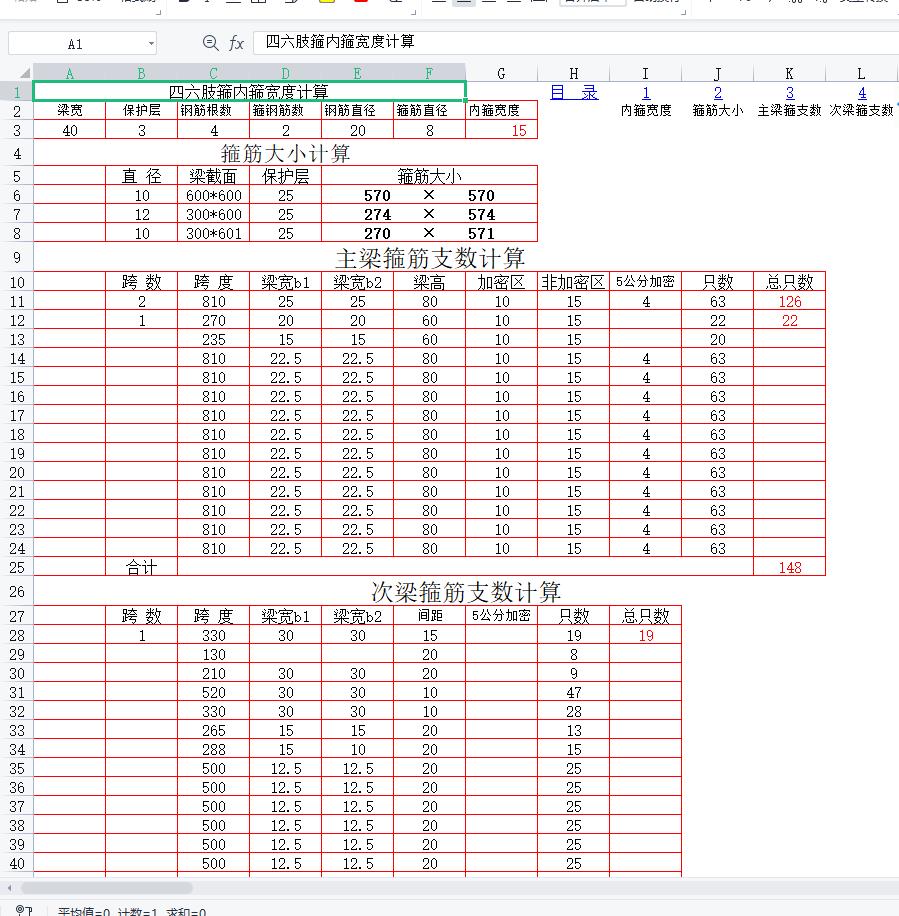This screenshot has width=899, height=916.
Task: Click the status bar icon at bottom left
Action: click(x=24, y=911)
